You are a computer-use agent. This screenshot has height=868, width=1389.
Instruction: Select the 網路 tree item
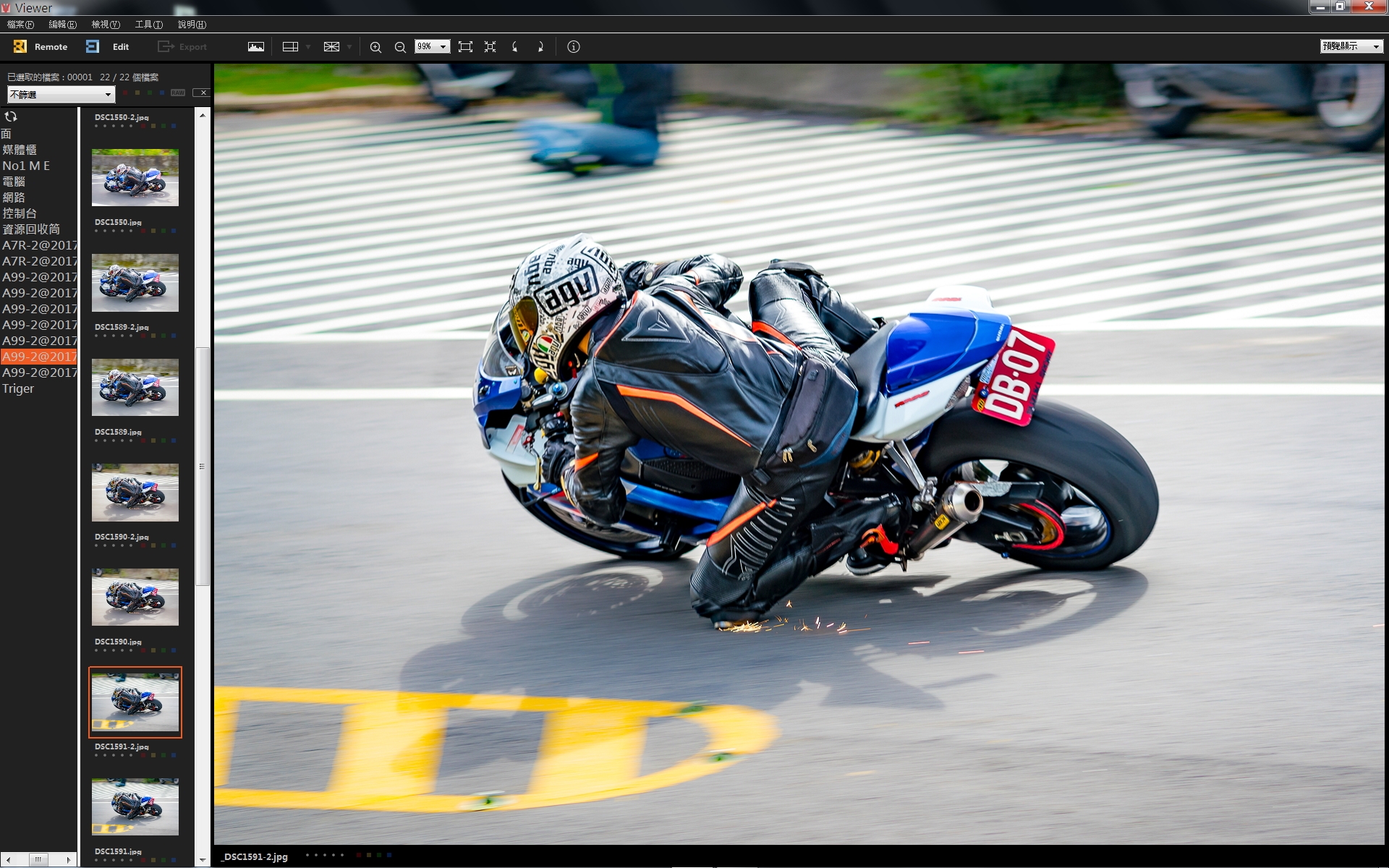[x=14, y=197]
